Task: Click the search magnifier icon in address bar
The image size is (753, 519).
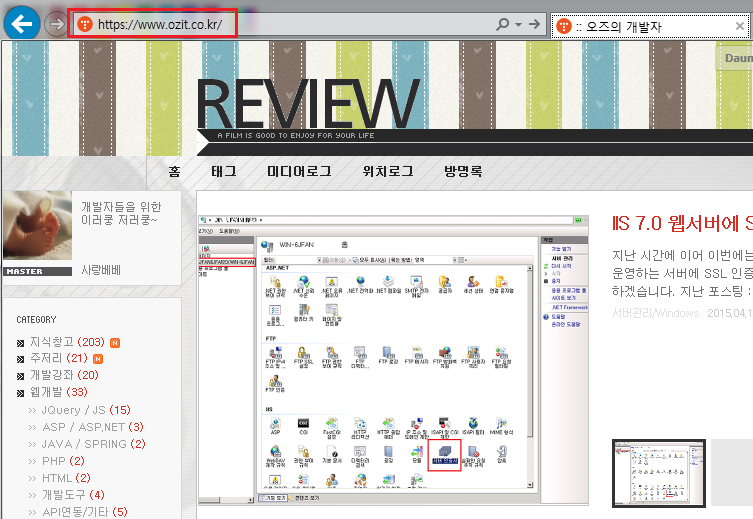Action: pyautogui.click(x=503, y=24)
